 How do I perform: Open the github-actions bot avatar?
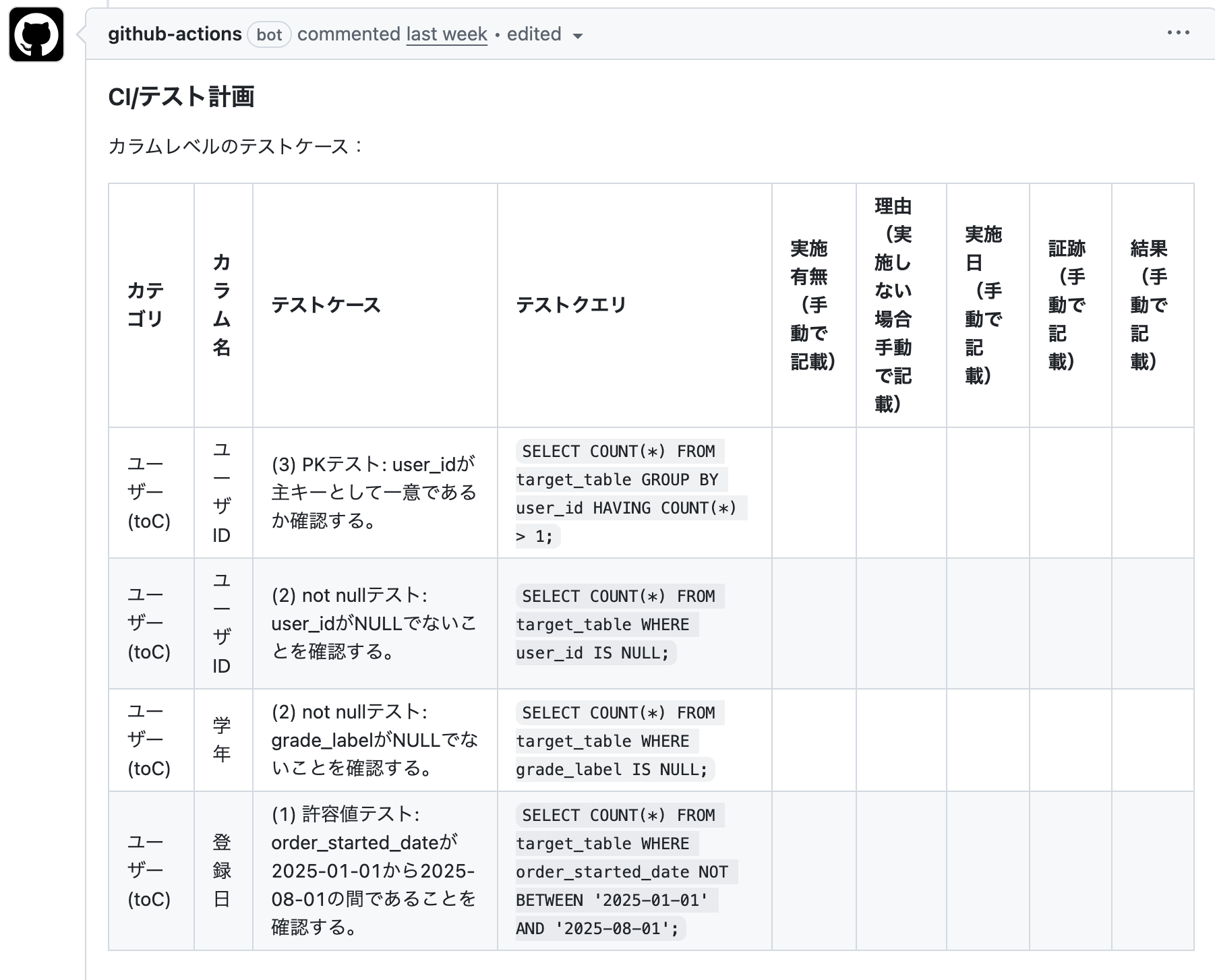click(36, 33)
